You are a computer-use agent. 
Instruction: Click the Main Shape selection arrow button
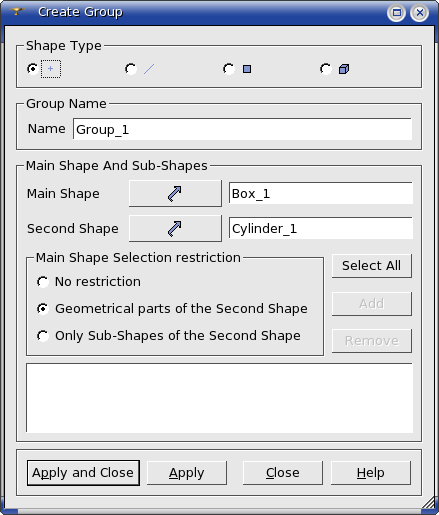[175, 194]
